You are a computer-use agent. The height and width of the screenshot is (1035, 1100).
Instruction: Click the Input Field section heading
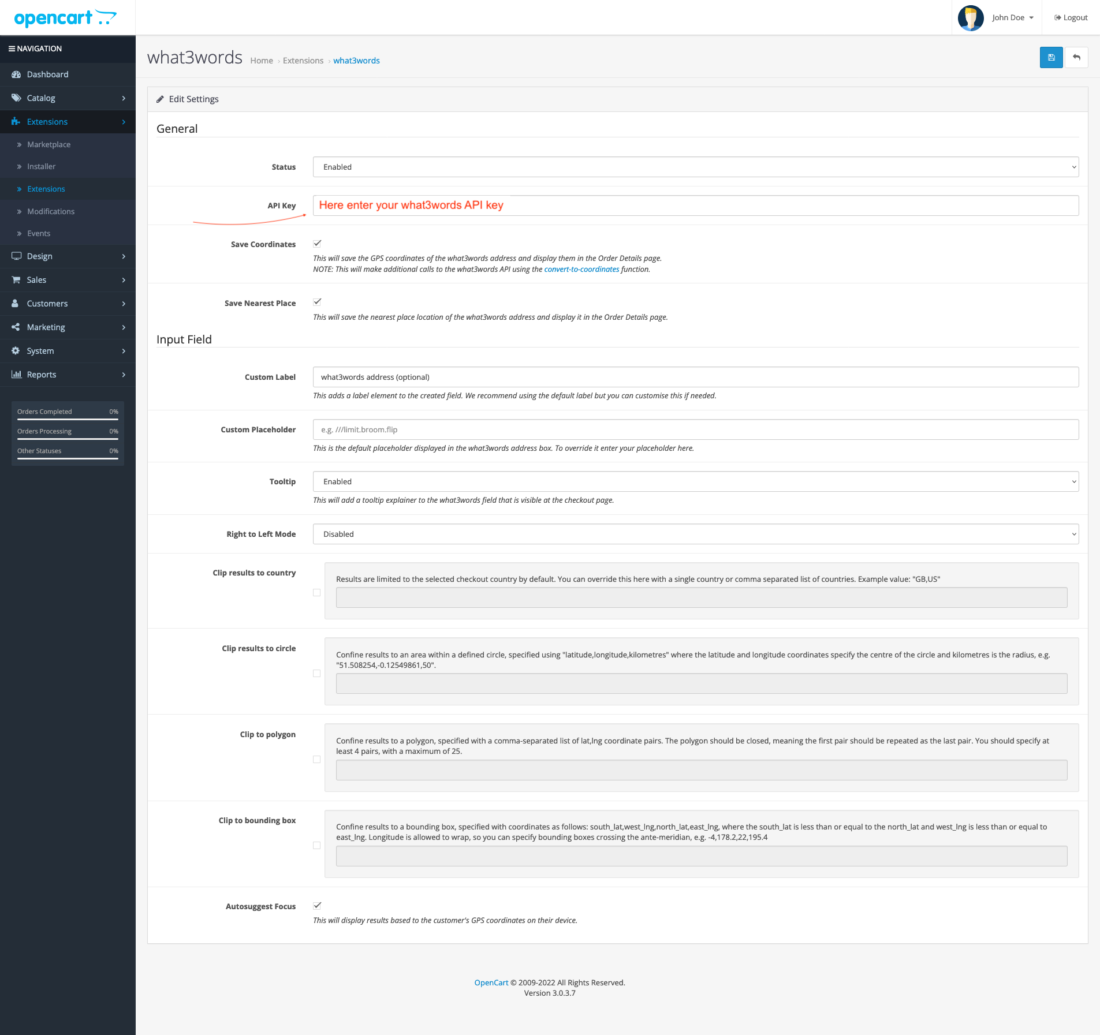[x=184, y=340]
